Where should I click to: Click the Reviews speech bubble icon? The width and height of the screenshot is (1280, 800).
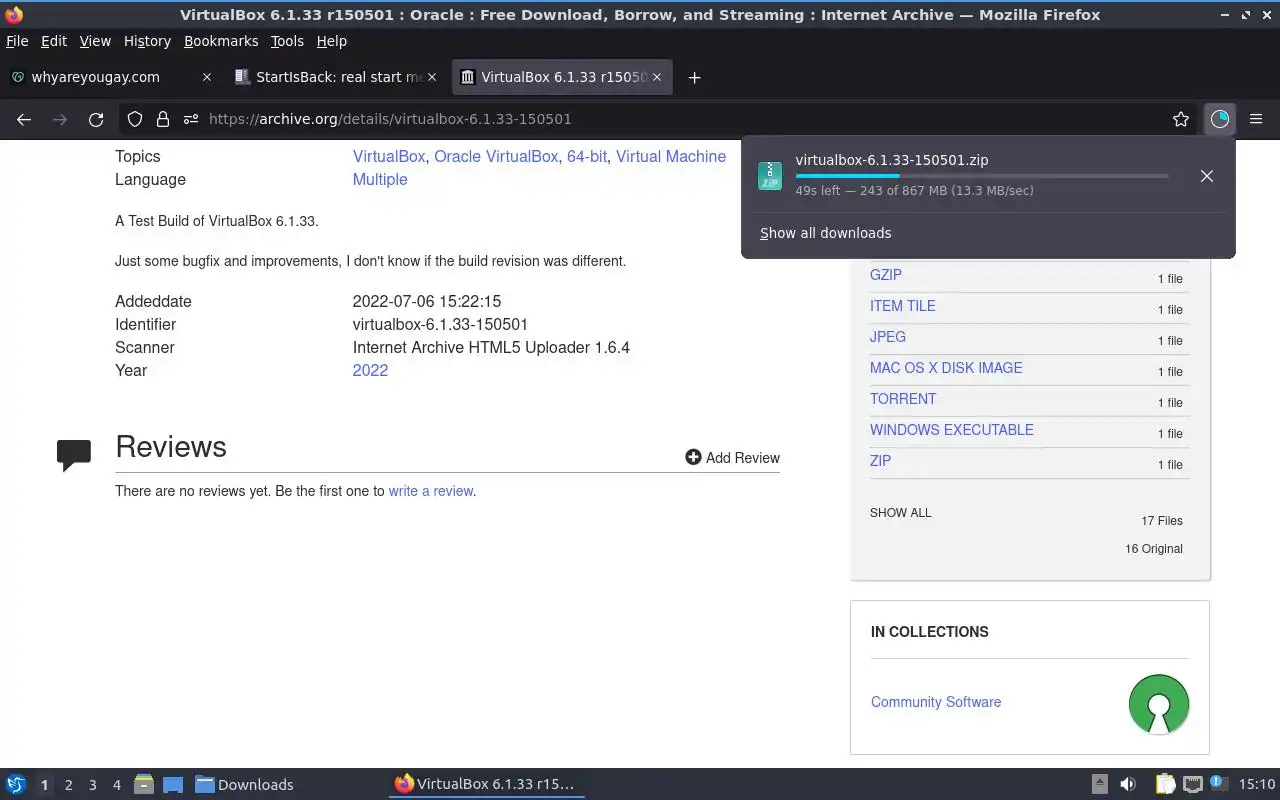click(74, 455)
